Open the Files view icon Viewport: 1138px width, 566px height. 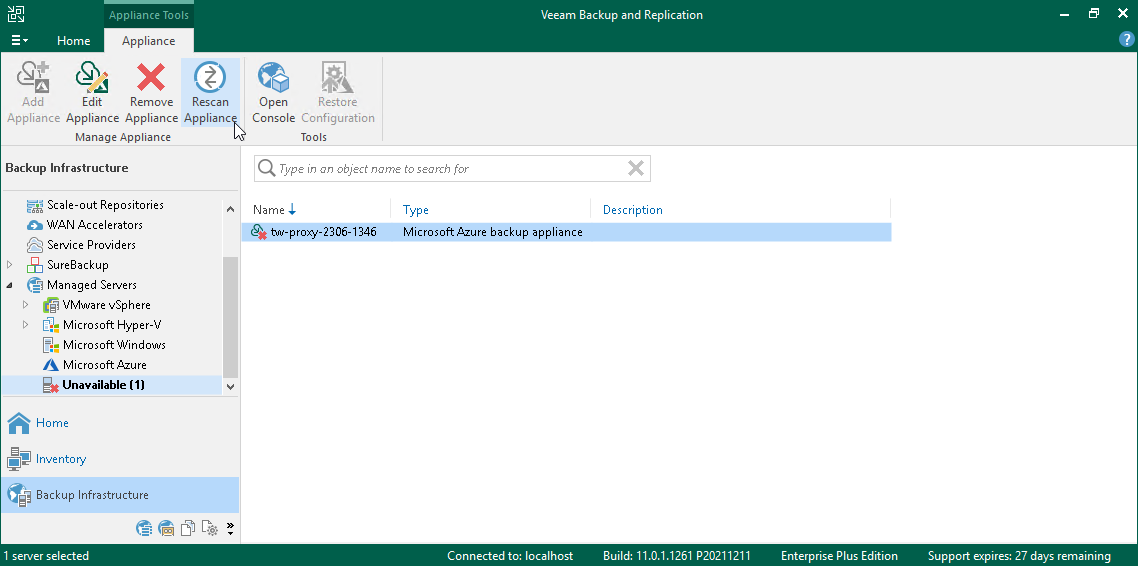(188, 528)
